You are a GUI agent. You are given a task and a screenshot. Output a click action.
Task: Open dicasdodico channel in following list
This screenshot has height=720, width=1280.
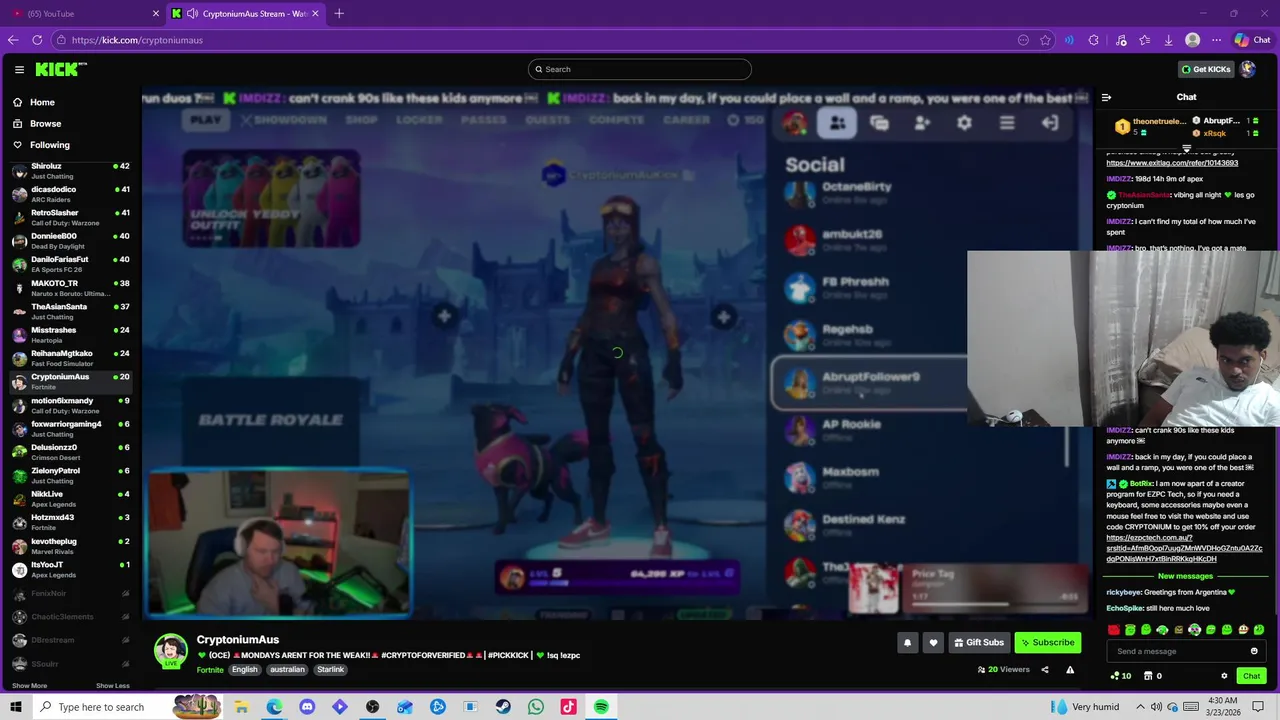pos(70,194)
